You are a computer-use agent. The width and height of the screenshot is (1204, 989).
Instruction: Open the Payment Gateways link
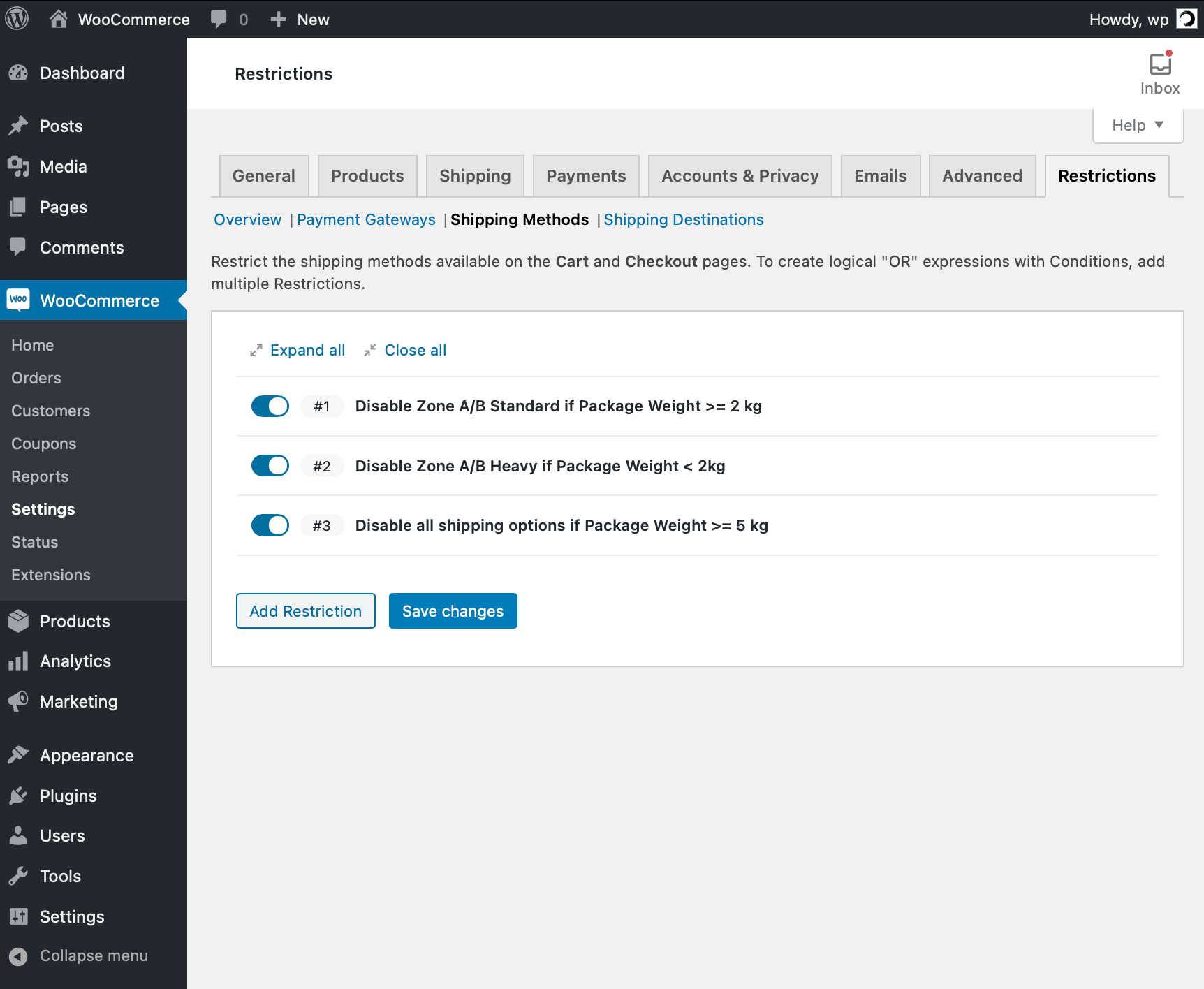coord(366,219)
